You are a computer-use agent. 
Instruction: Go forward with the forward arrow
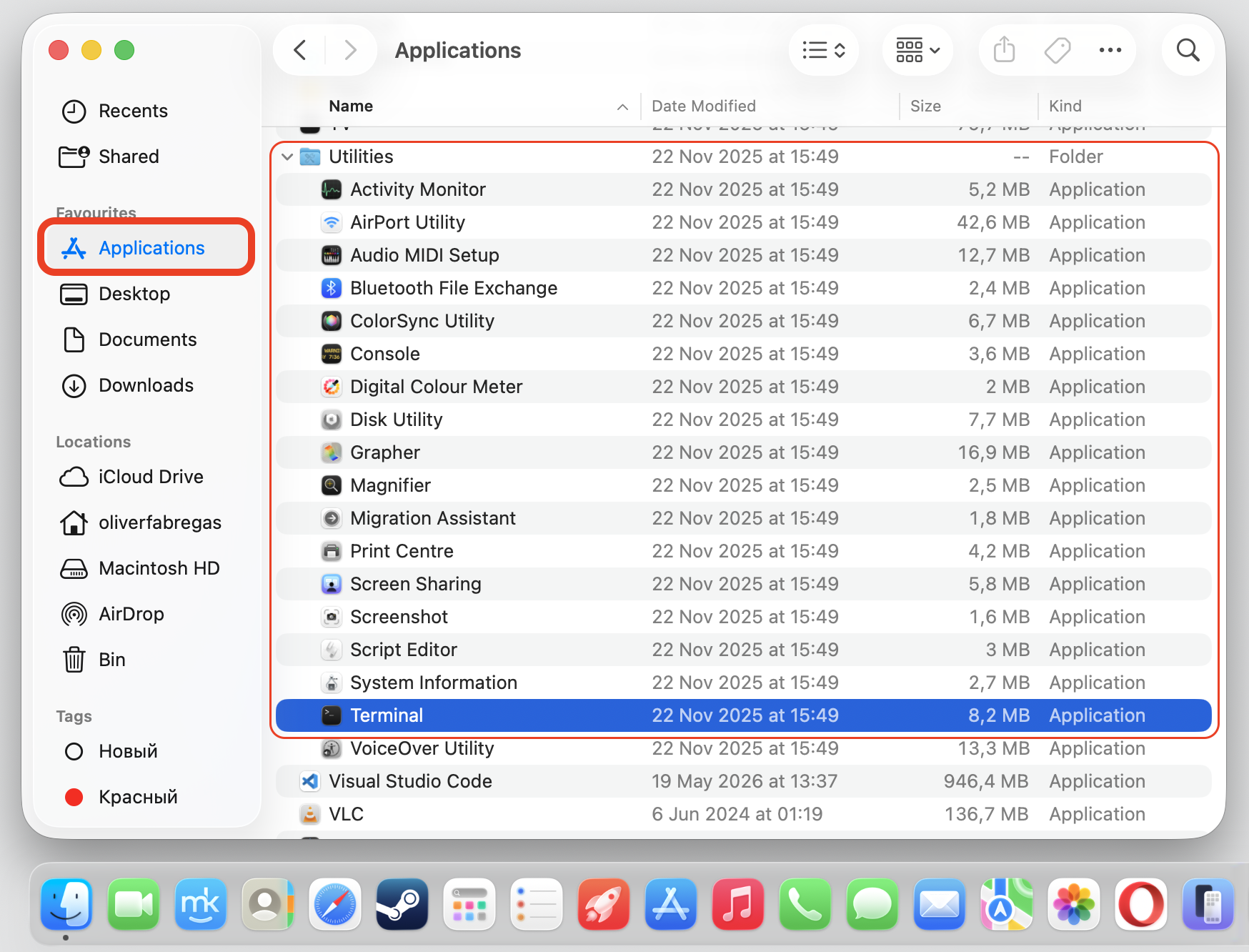pos(350,50)
